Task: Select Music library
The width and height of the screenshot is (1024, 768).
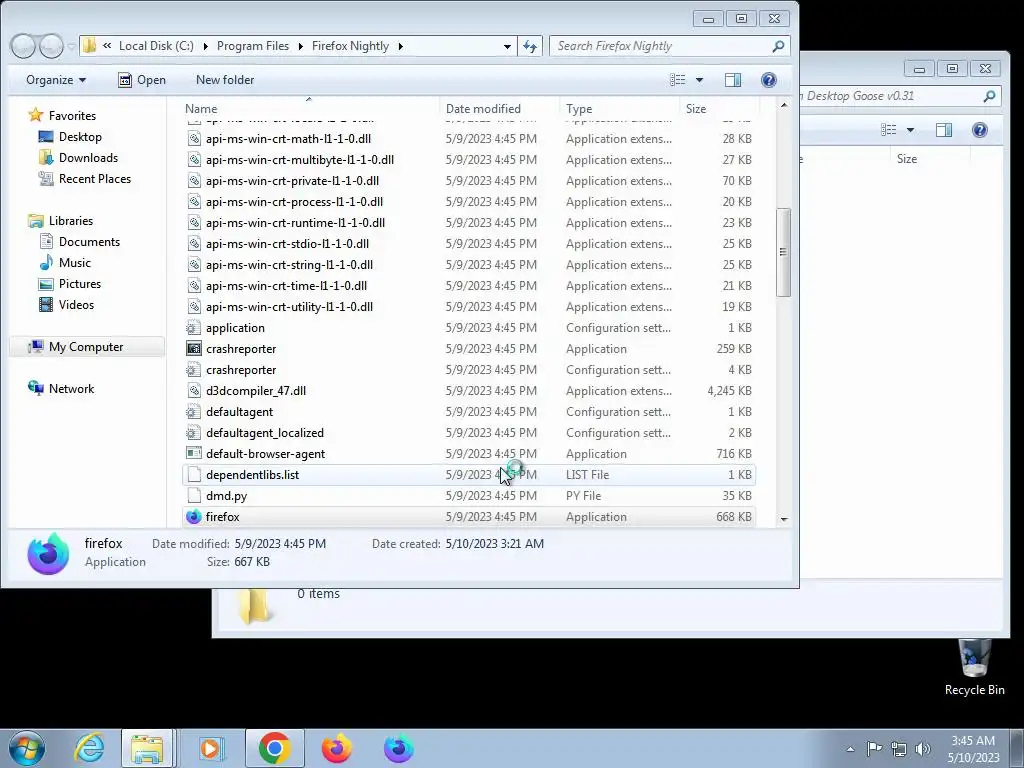Action: point(74,263)
